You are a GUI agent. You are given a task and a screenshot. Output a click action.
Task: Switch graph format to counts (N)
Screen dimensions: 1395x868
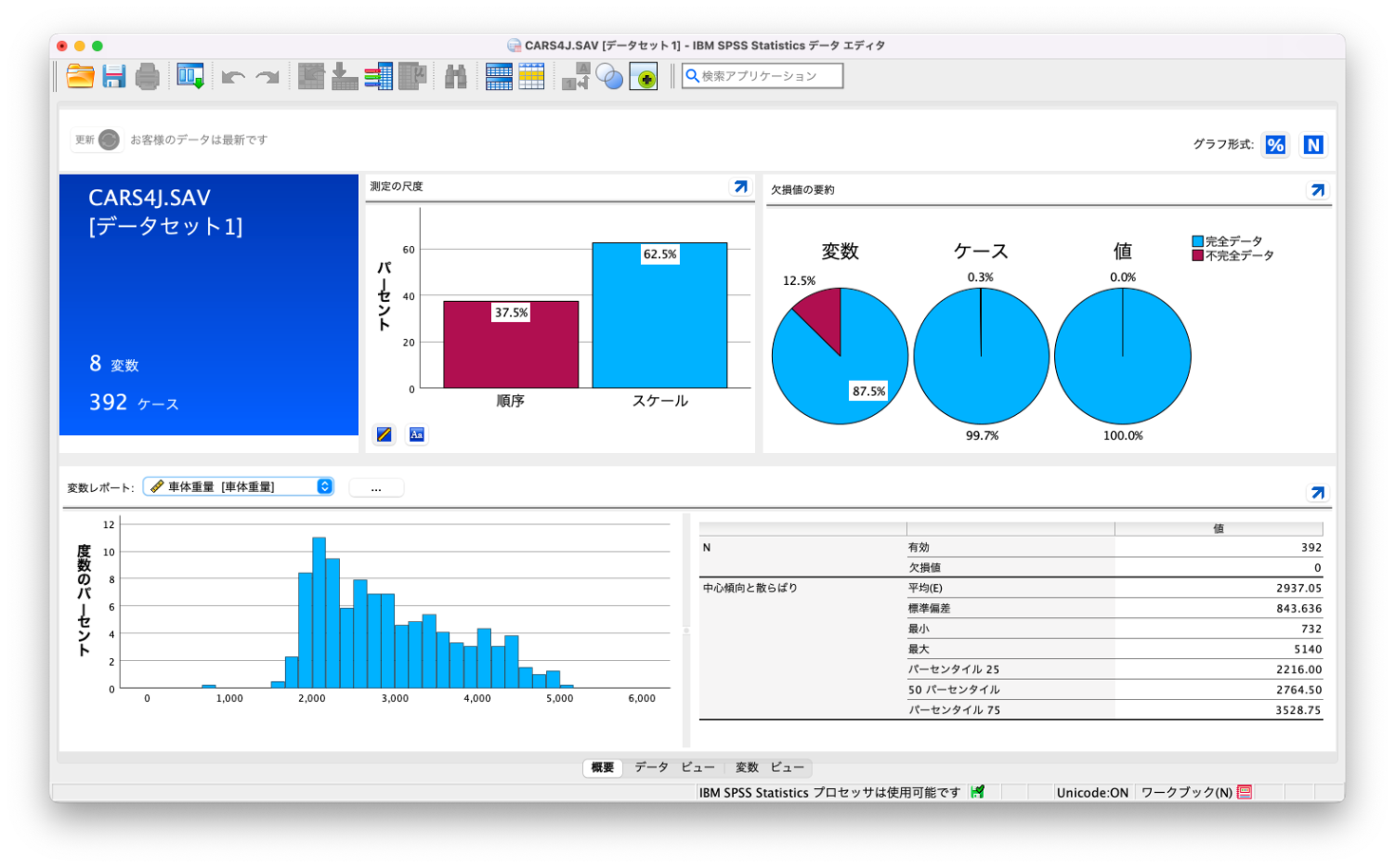pyautogui.click(x=1313, y=144)
